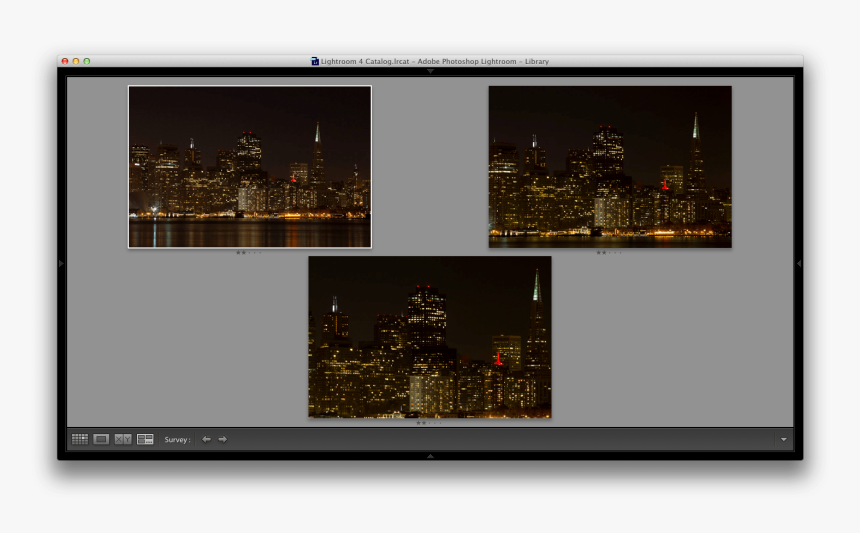Expand the top module picker panel
This screenshot has height=533, width=860.
[x=430, y=71]
